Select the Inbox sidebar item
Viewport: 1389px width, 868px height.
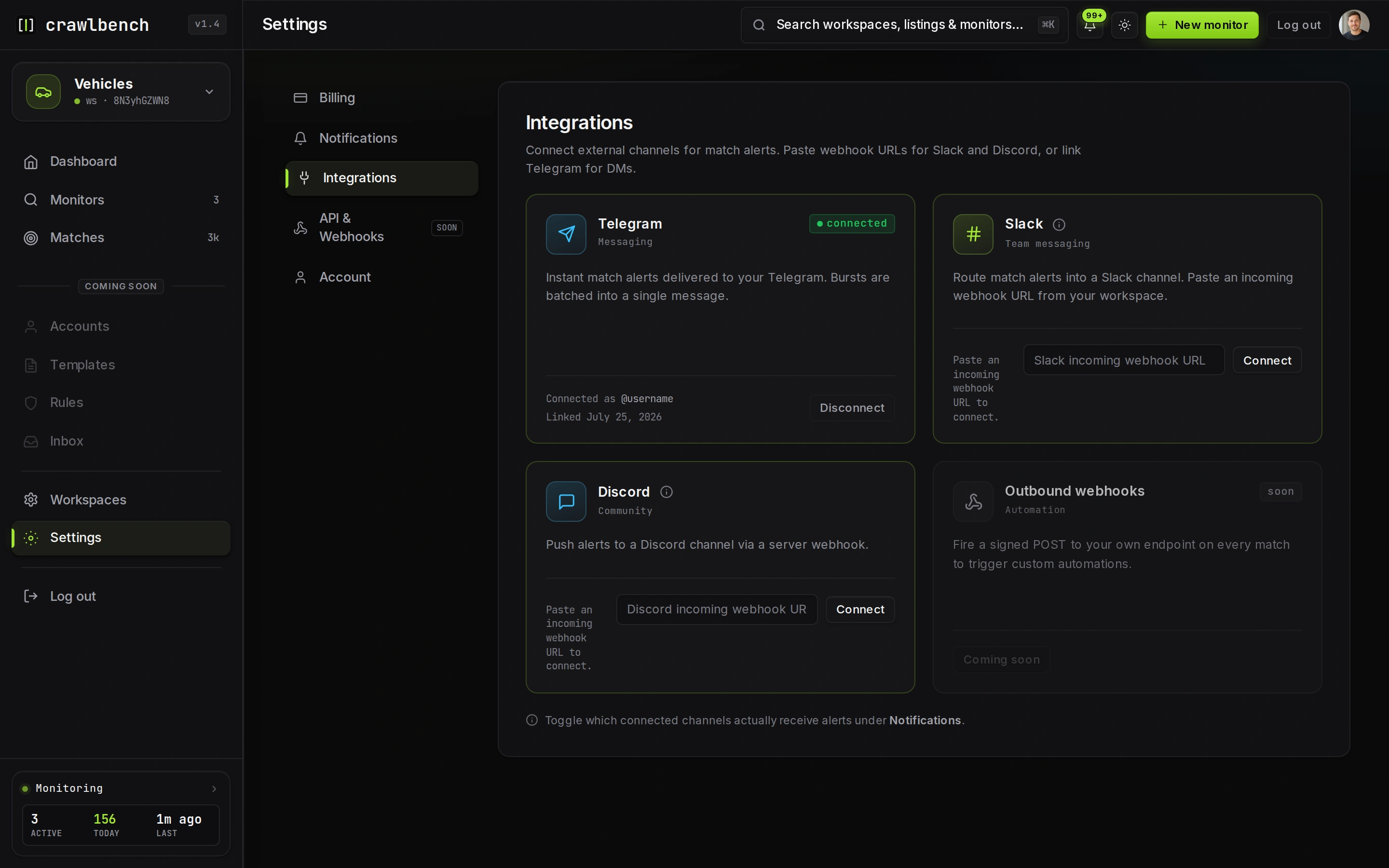click(x=121, y=441)
